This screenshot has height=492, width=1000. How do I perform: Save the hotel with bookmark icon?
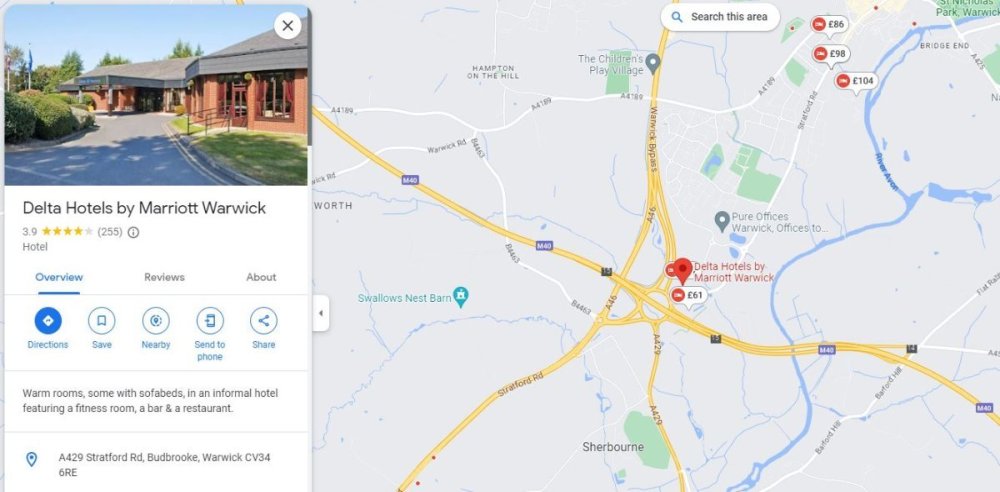click(101, 320)
